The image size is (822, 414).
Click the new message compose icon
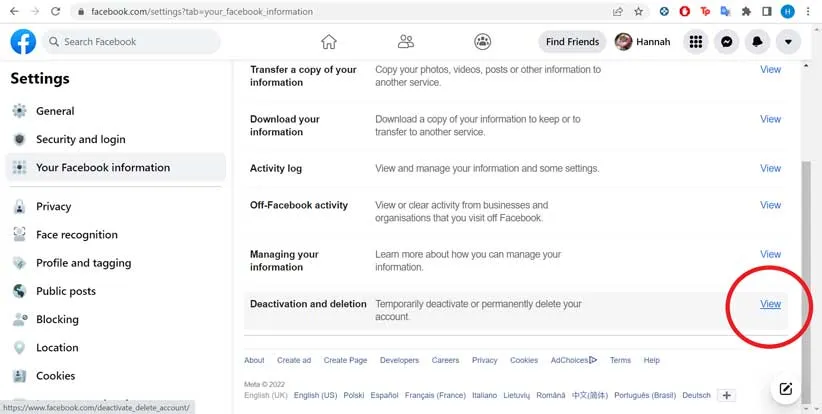click(785, 389)
